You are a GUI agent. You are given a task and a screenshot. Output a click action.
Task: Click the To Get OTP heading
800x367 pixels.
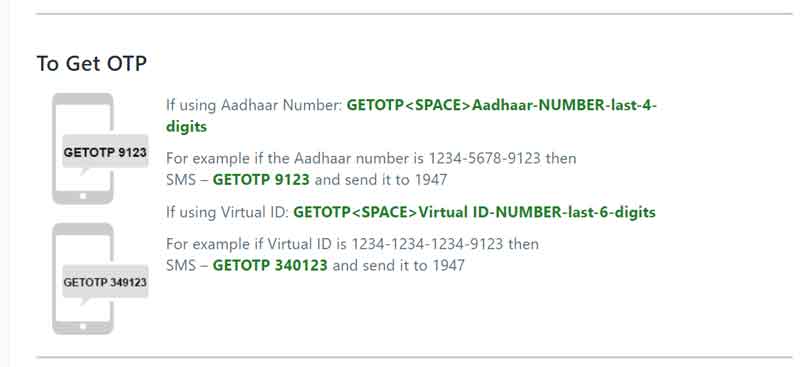tap(92, 64)
